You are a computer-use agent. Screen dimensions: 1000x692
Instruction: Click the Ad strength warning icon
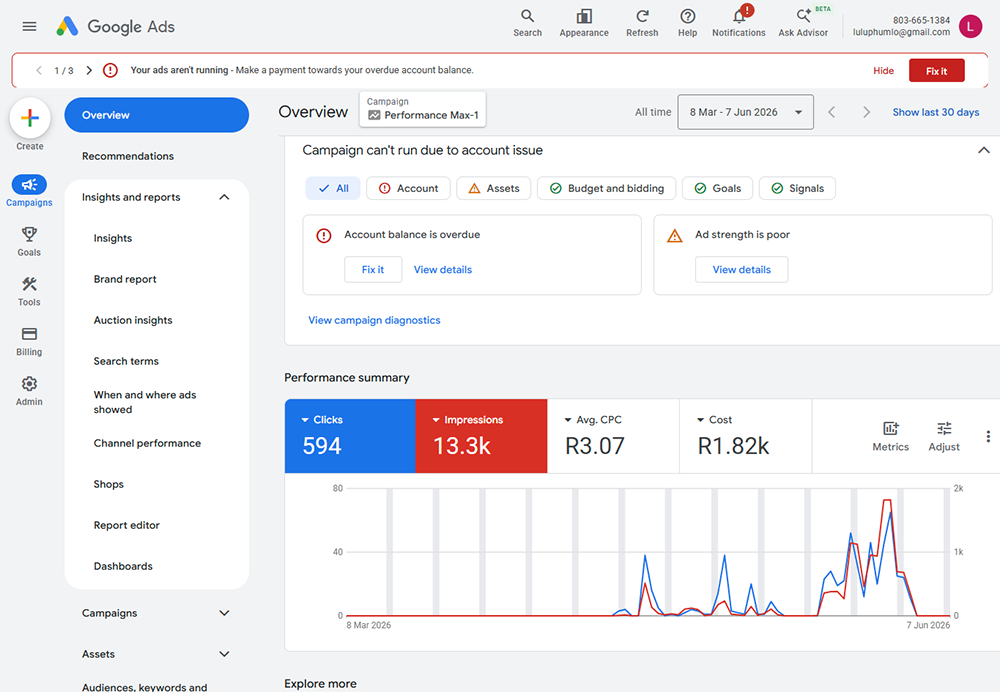[x=675, y=236]
